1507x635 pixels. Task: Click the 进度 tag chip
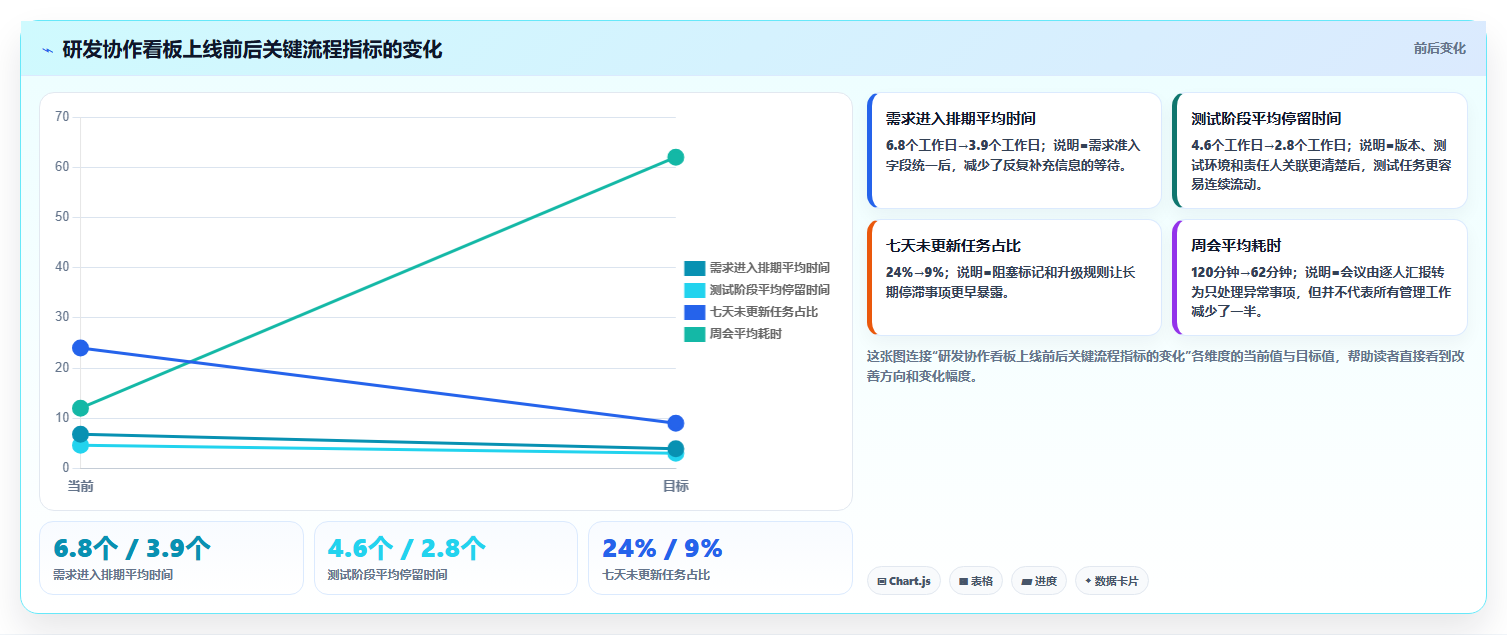click(x=1039, y=581)
